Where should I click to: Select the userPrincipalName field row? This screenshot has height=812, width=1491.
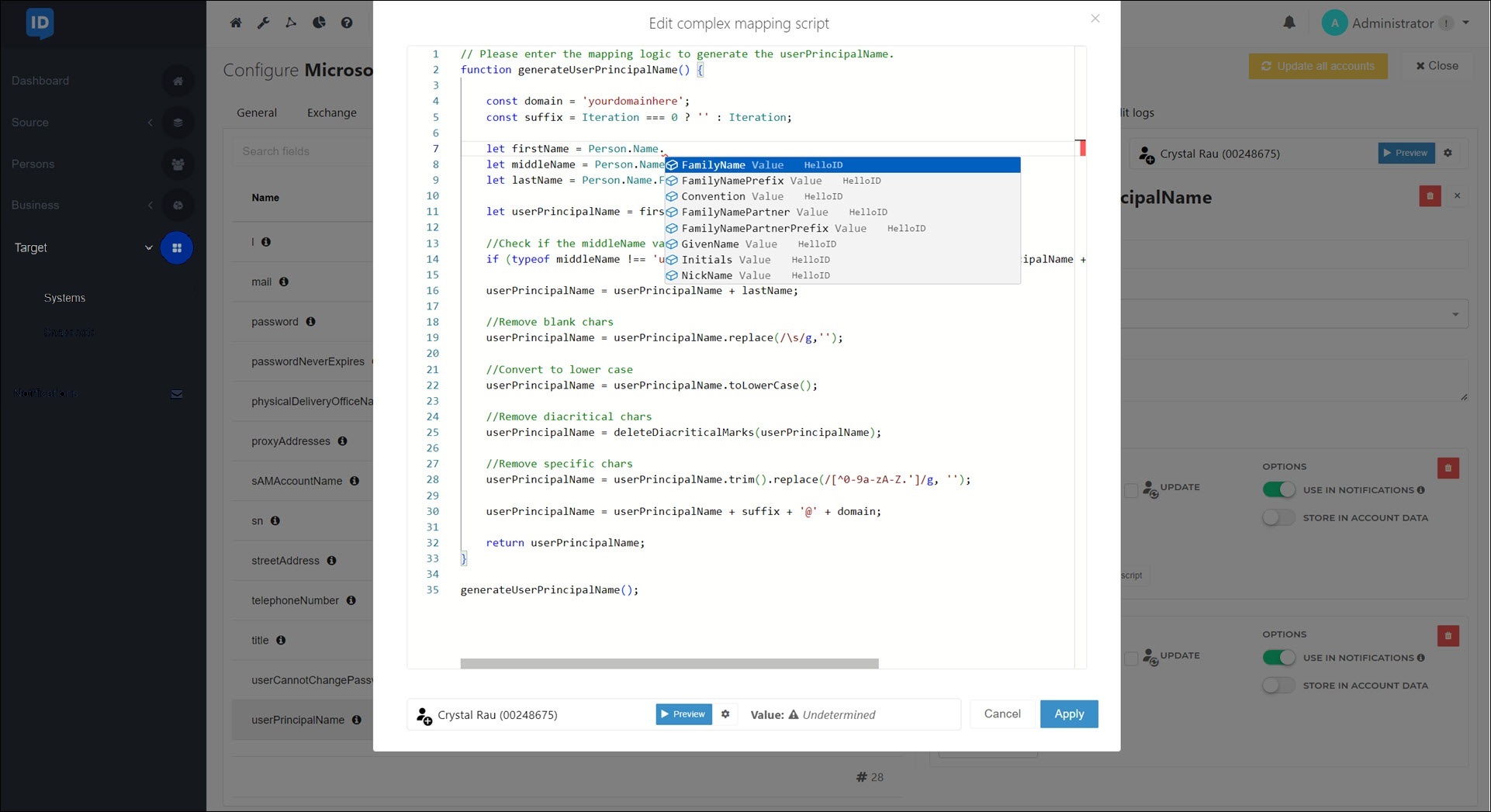[x=303, y=720]
